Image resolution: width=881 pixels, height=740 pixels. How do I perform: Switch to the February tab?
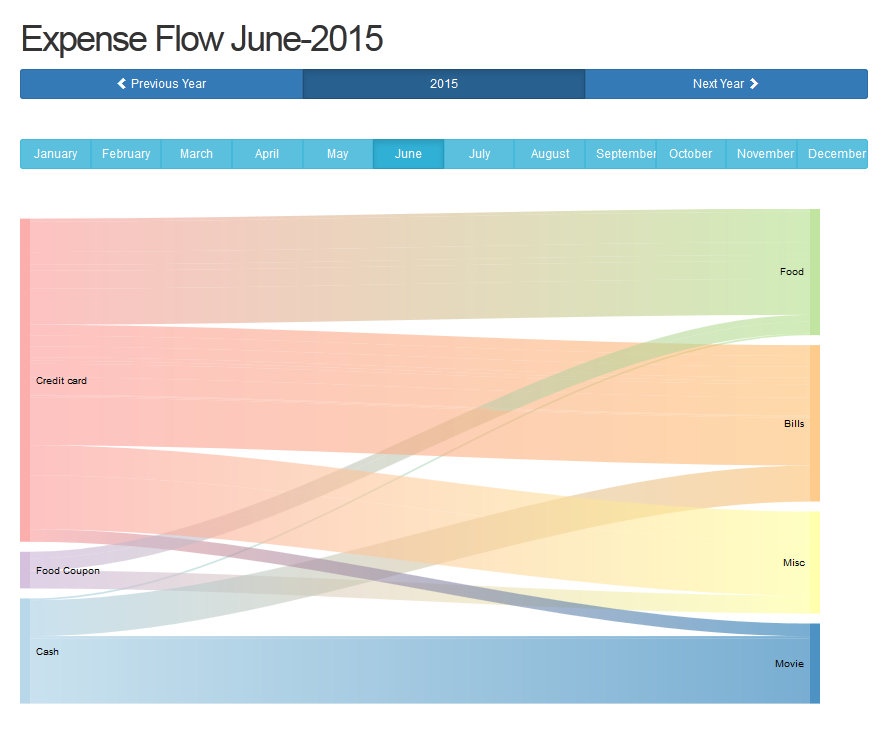point(126,154)
